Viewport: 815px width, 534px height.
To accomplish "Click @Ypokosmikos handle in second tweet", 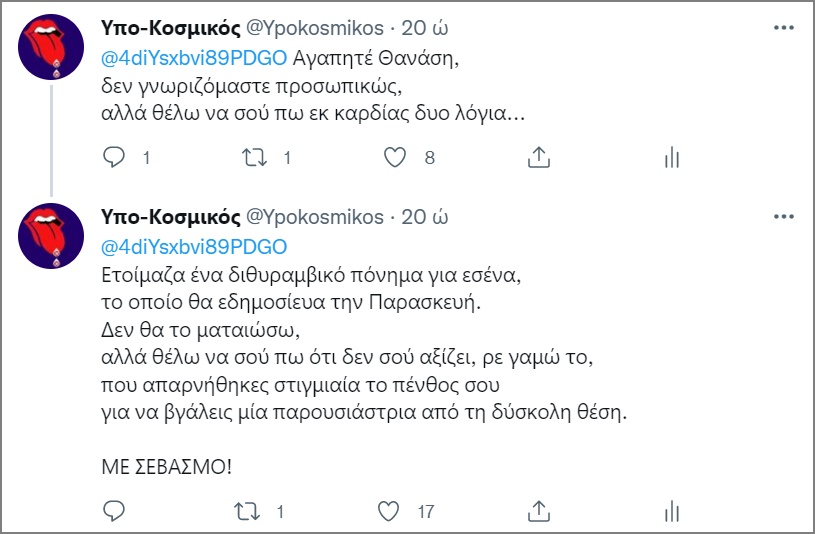I will click(314, 218).
